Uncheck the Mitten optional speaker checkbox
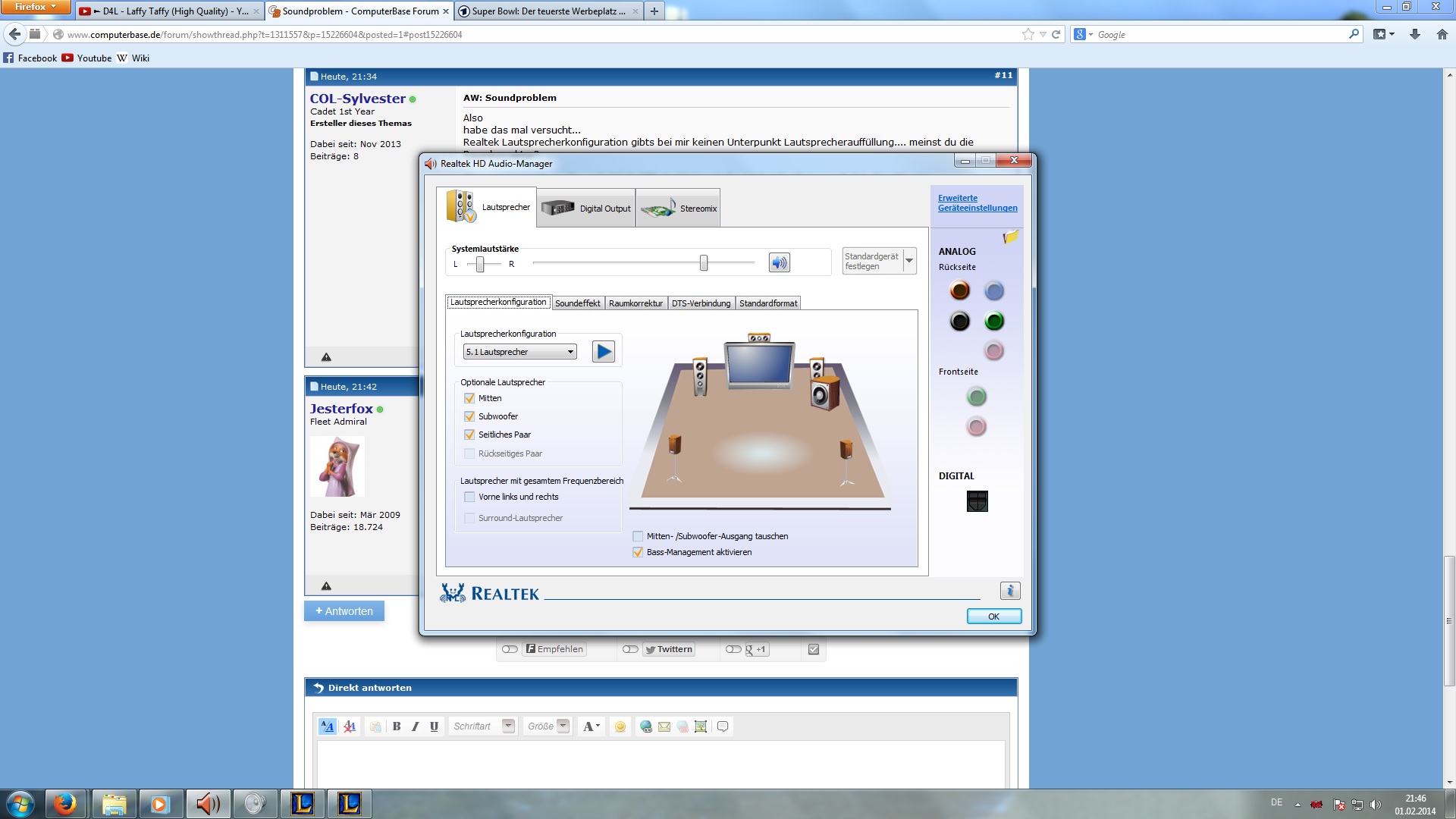The width and height of the screenshot is (1456, 819). pos(469,398)
